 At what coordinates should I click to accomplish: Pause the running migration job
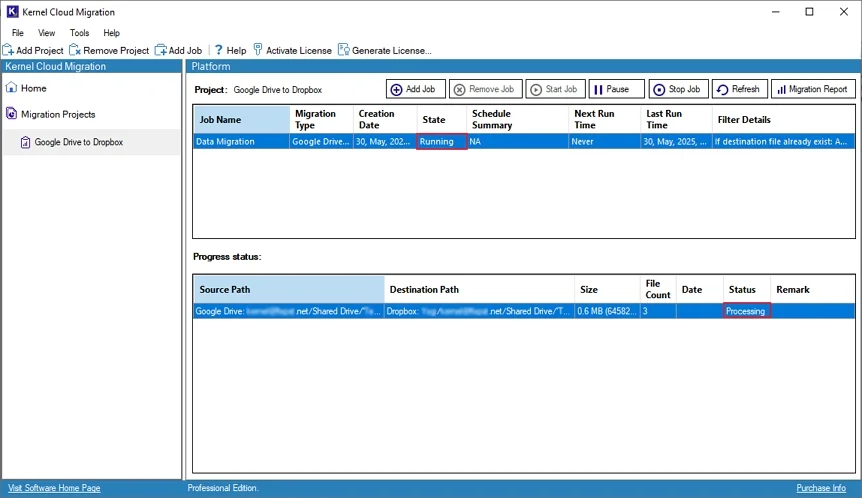[616, 89]
